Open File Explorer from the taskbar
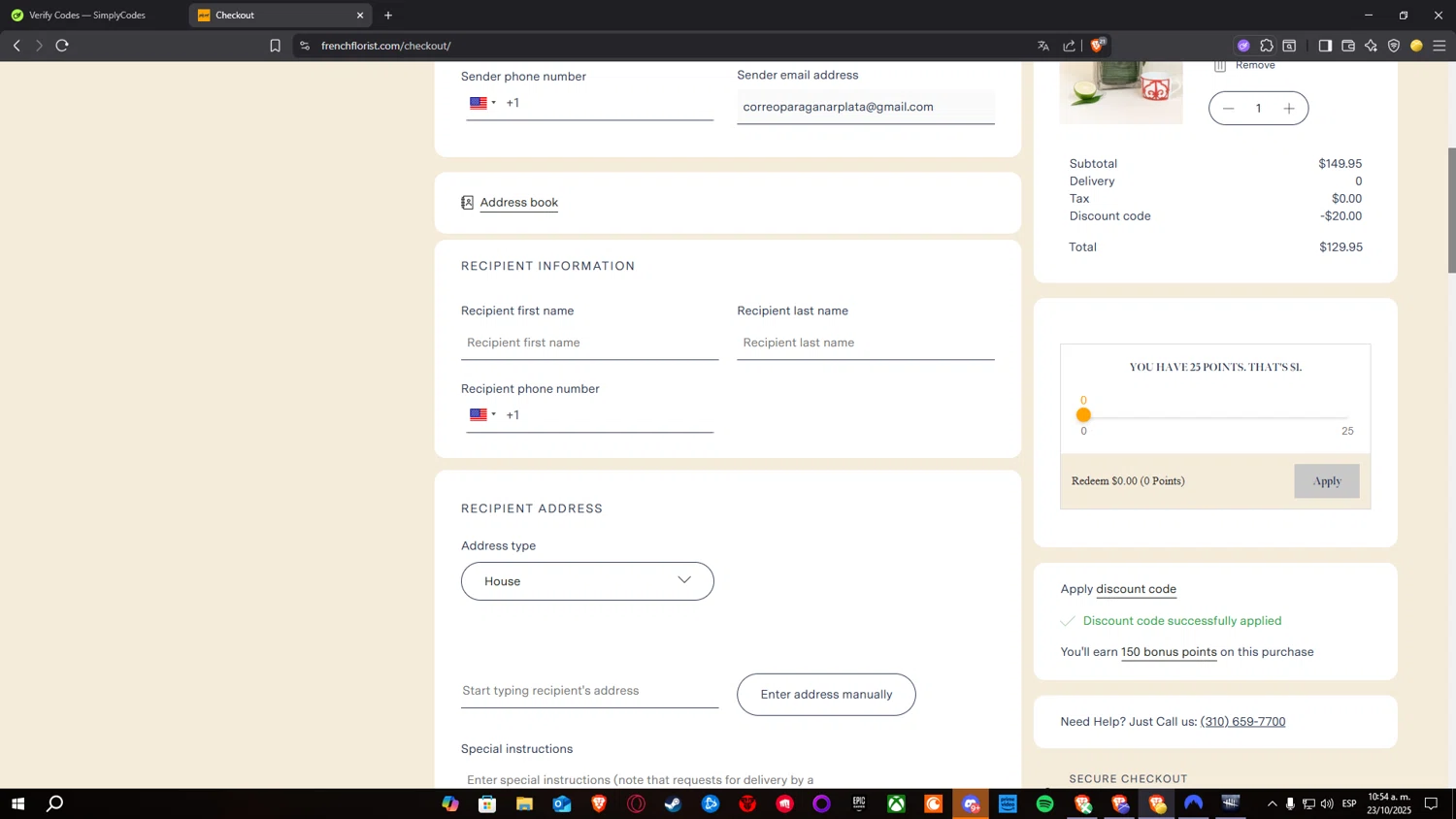 coord(524,803)
